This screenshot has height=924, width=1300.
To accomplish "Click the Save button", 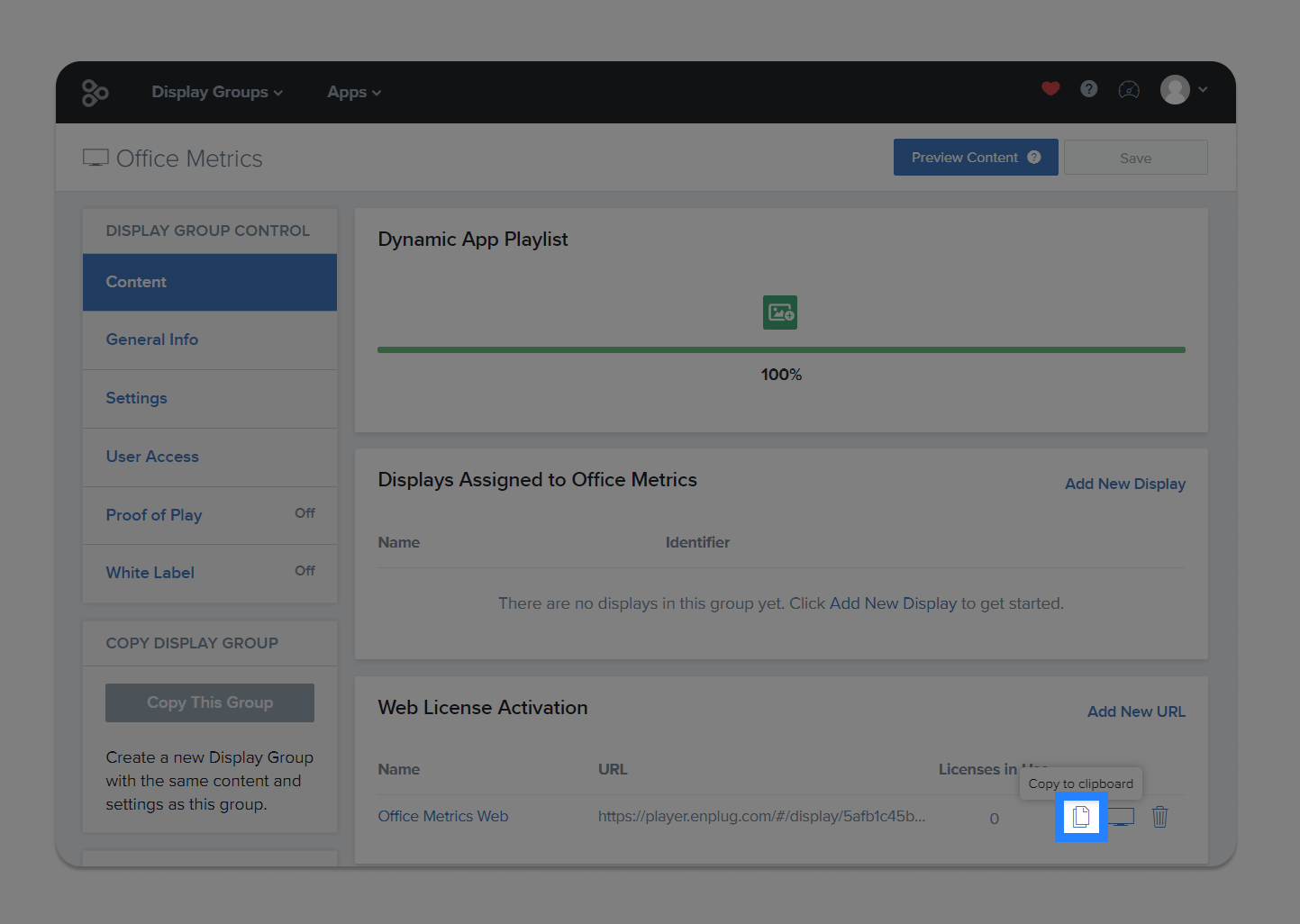I will click(1135, 158).
